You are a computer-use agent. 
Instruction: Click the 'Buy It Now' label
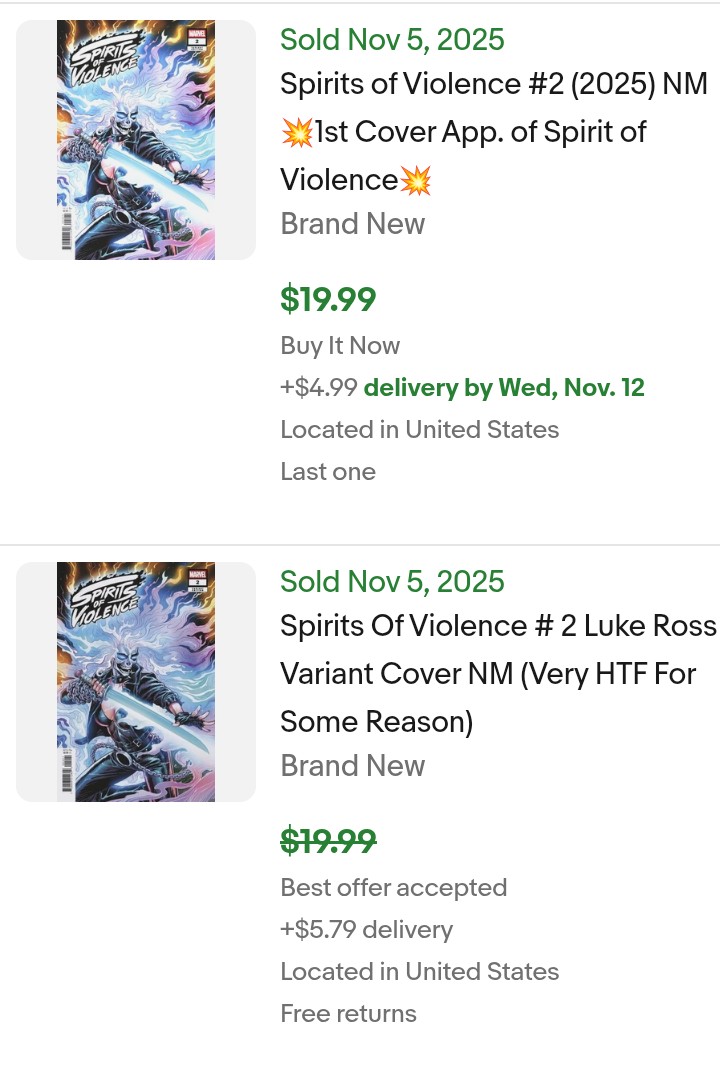point(340,346)
